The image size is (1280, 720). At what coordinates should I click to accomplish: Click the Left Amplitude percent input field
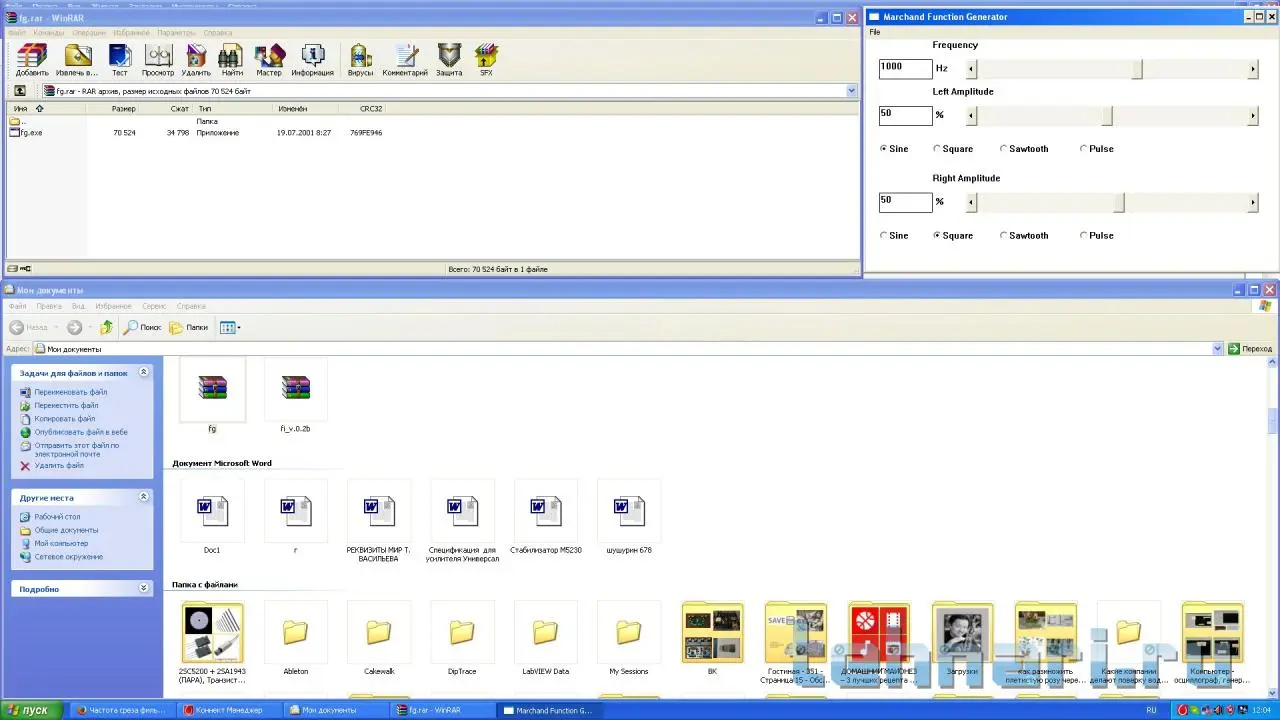point(905,115)
